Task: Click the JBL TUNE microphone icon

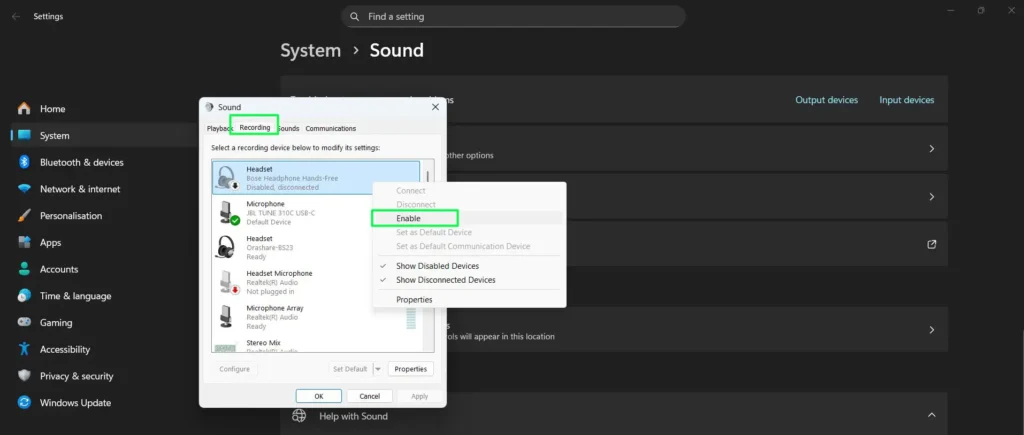Action: pos(228,213)
